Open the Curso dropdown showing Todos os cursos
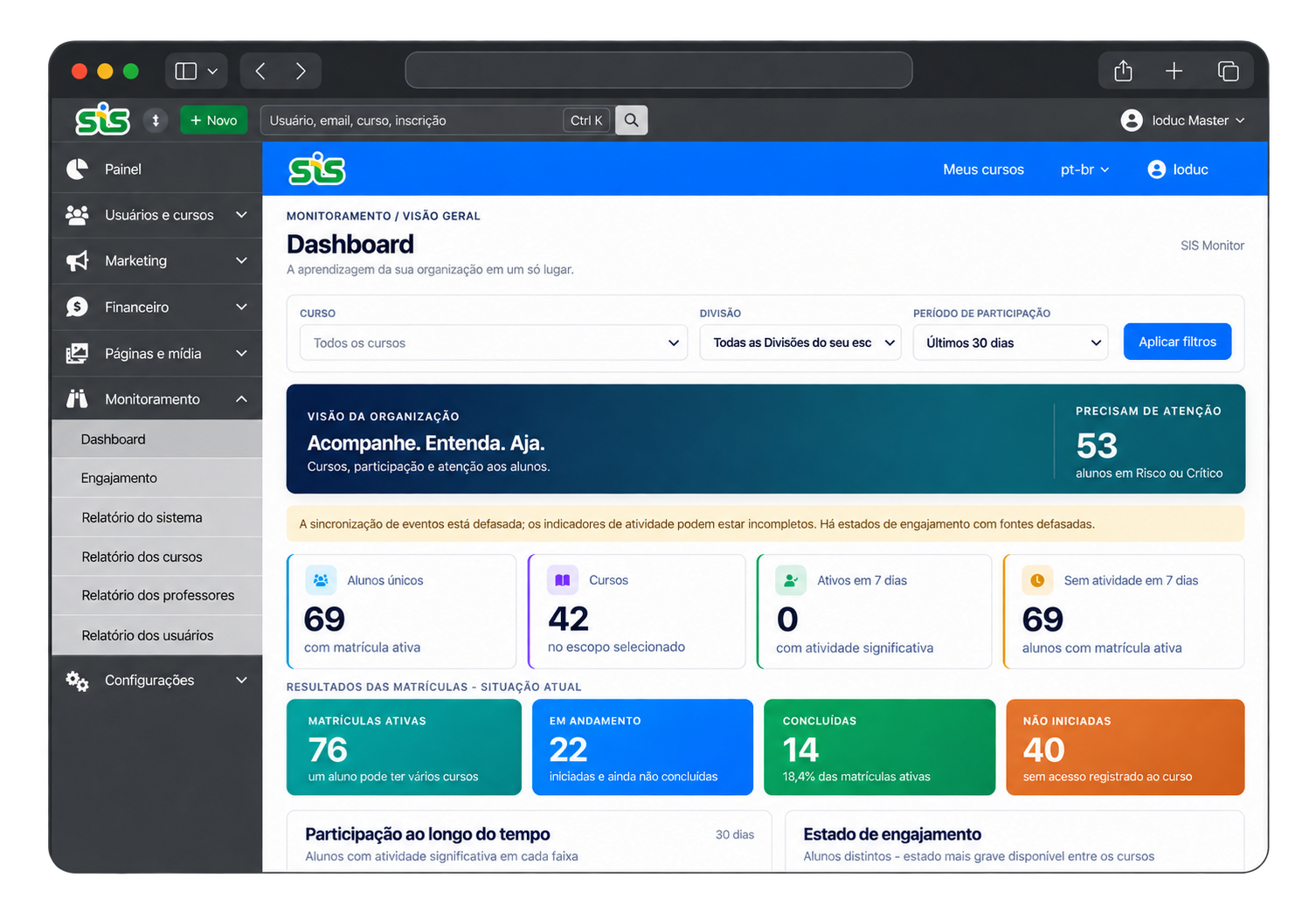This screenshot has width=1316, height=913. click(x=494, y=342)
